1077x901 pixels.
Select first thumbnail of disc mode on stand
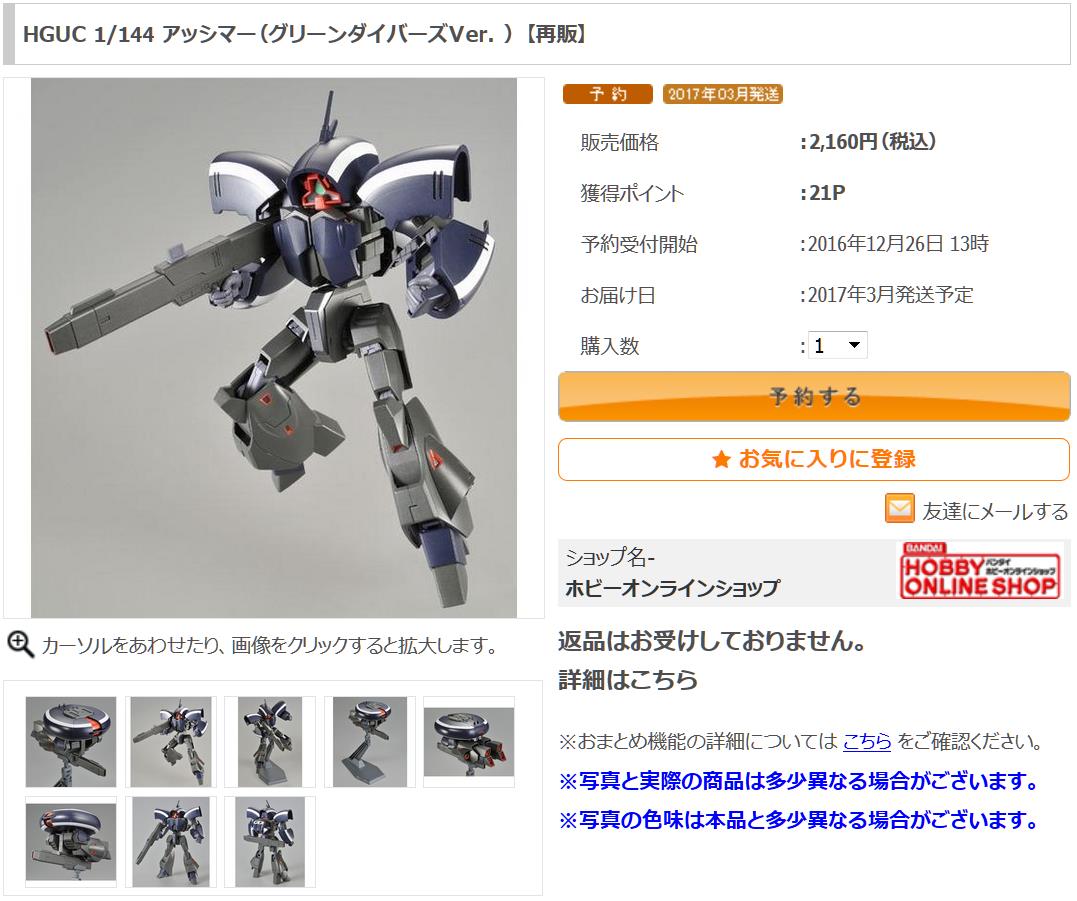click(71, 742)
